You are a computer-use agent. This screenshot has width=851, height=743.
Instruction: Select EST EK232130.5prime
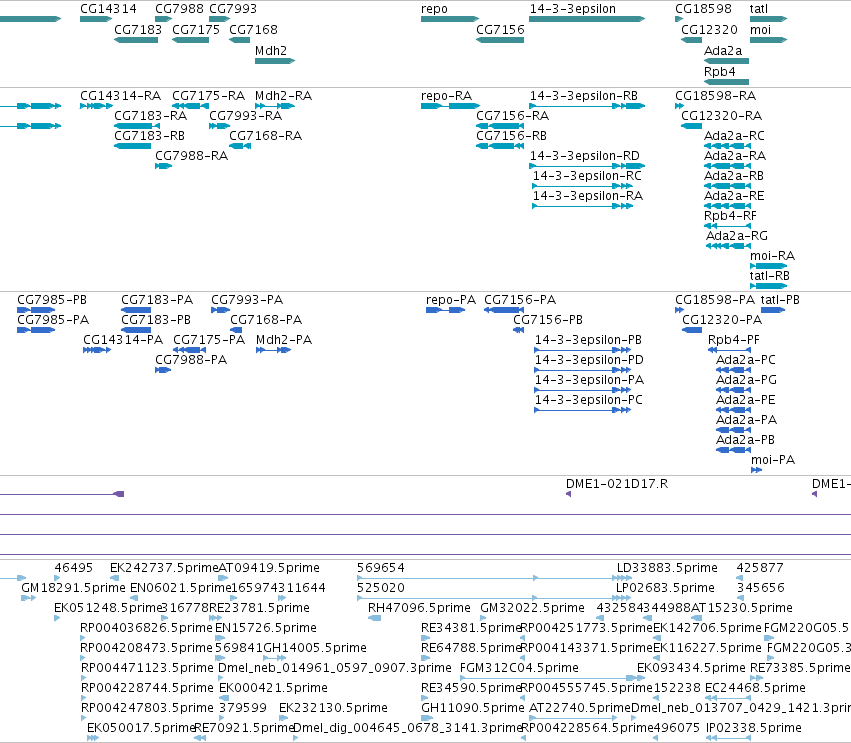(x=333, y=708)
